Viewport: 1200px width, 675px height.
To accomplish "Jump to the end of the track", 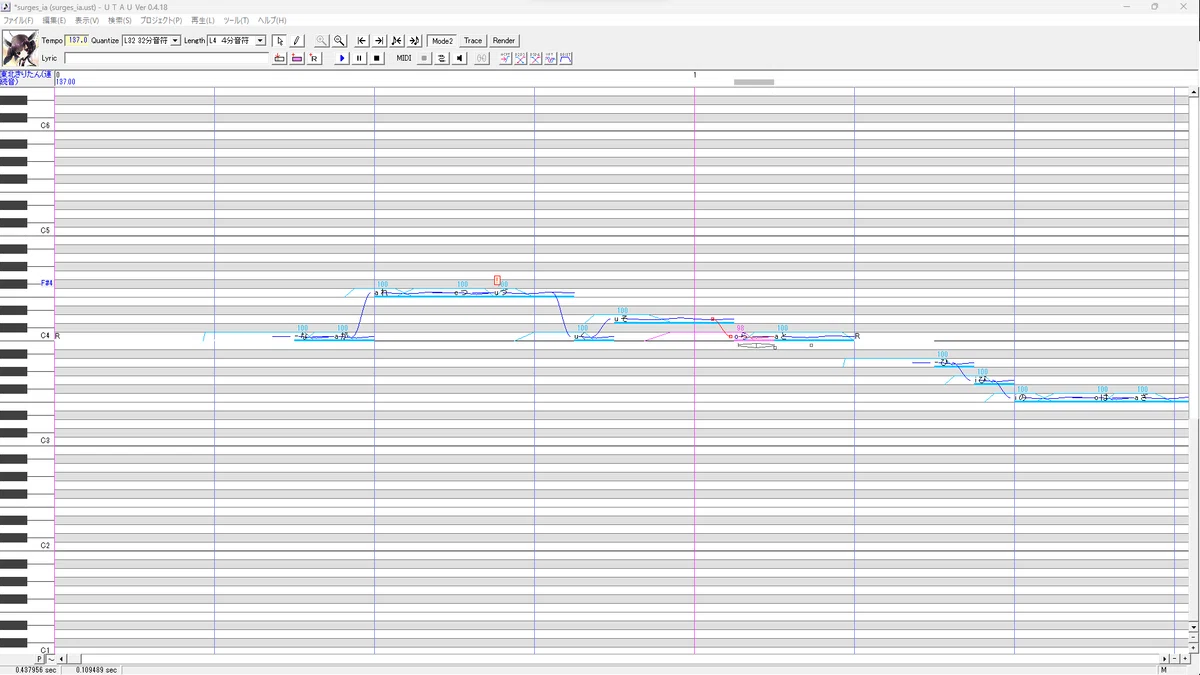I will tap(379, 41).
